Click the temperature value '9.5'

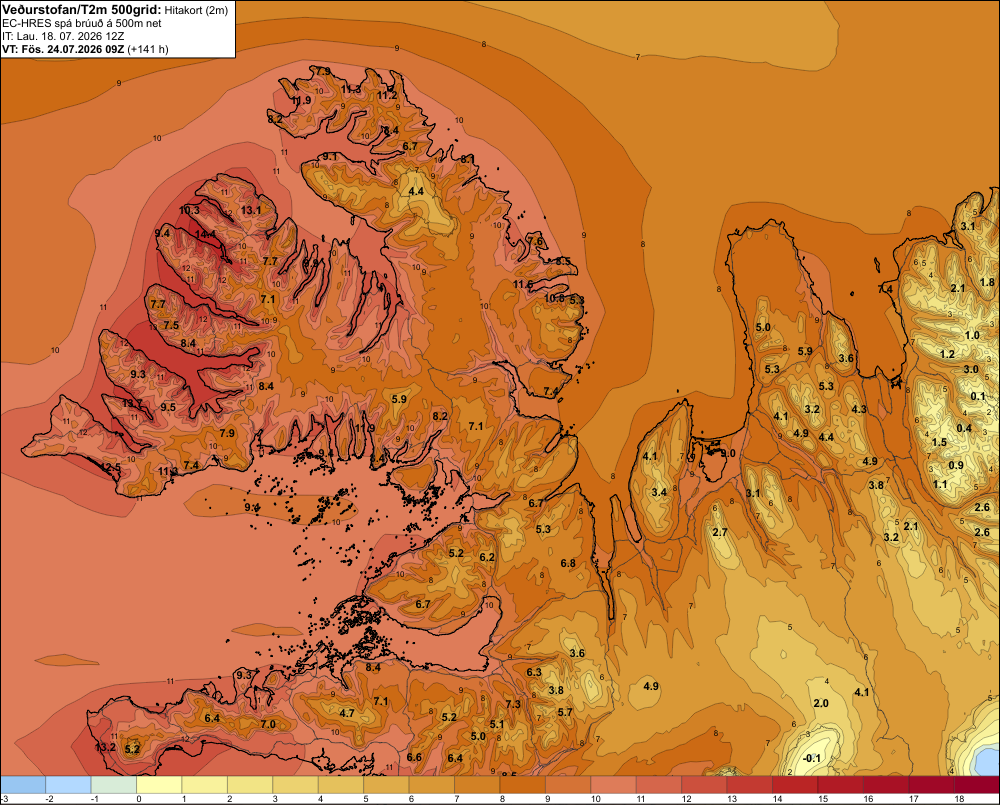point(168,407)
